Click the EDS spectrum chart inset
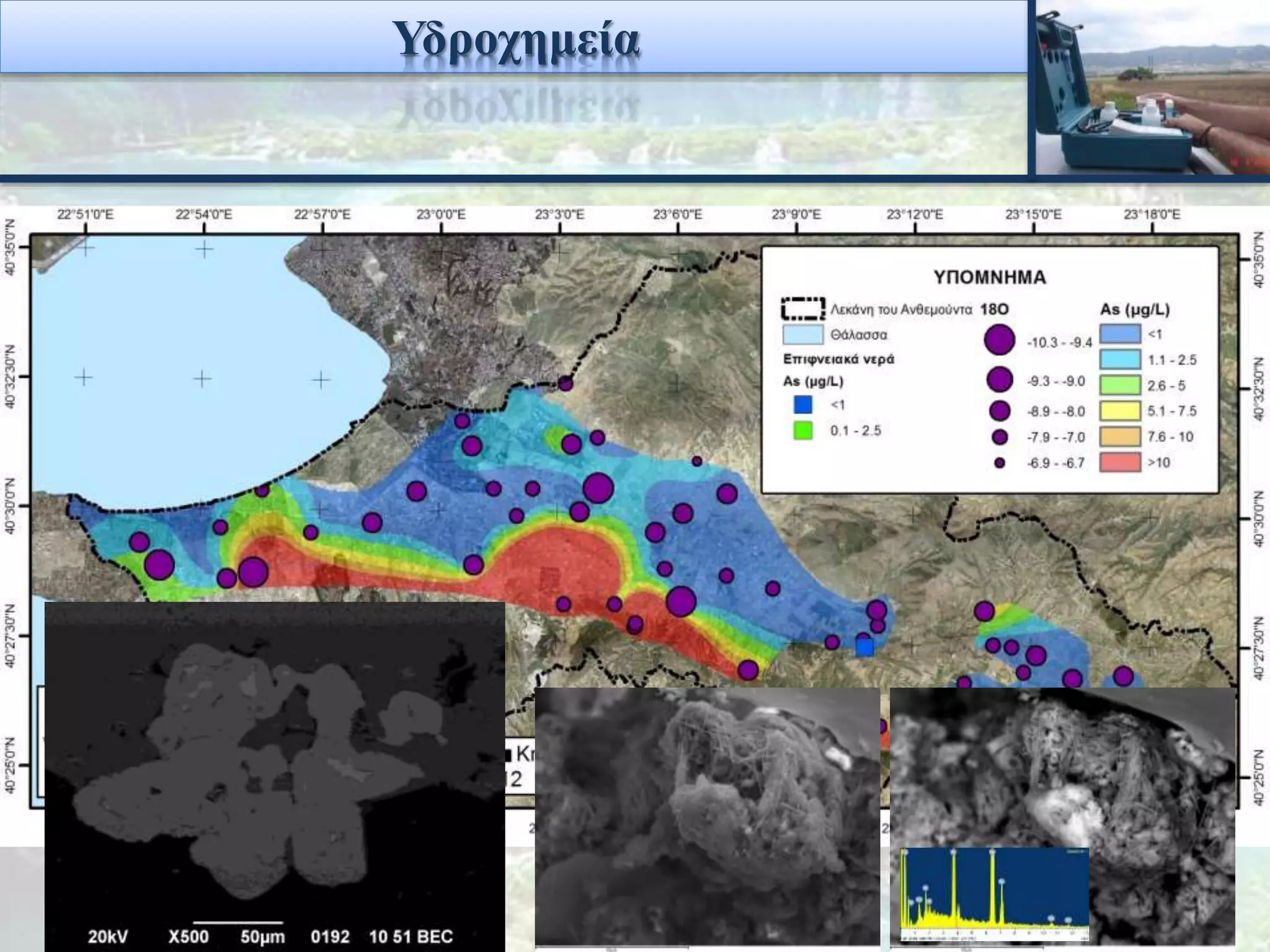The height and width of the screenshot is (952, 1270). click(x=994, y=896)
